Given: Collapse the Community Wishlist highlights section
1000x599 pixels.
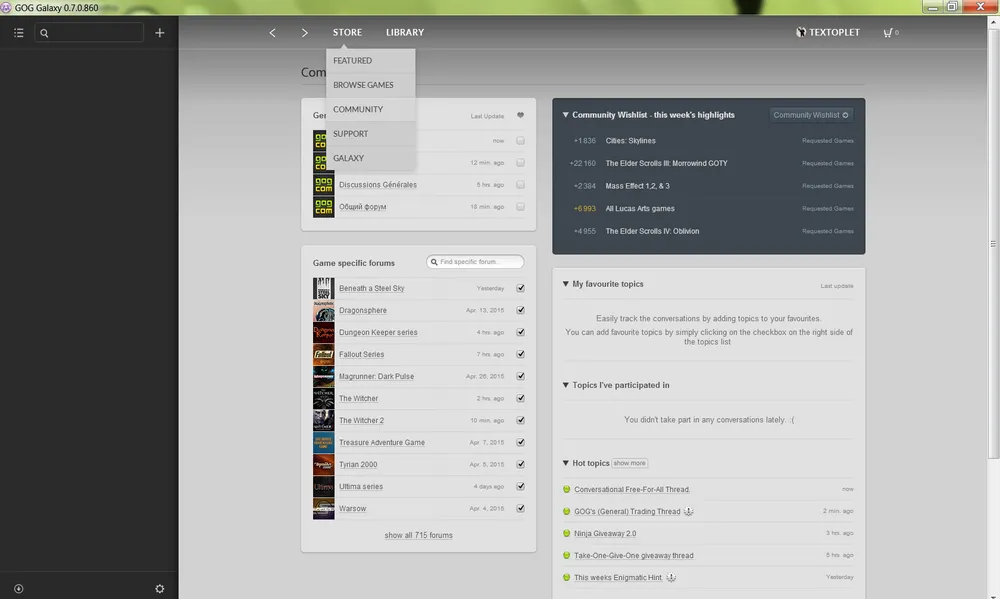Looking at the screenshot, I should click(565, 115).
